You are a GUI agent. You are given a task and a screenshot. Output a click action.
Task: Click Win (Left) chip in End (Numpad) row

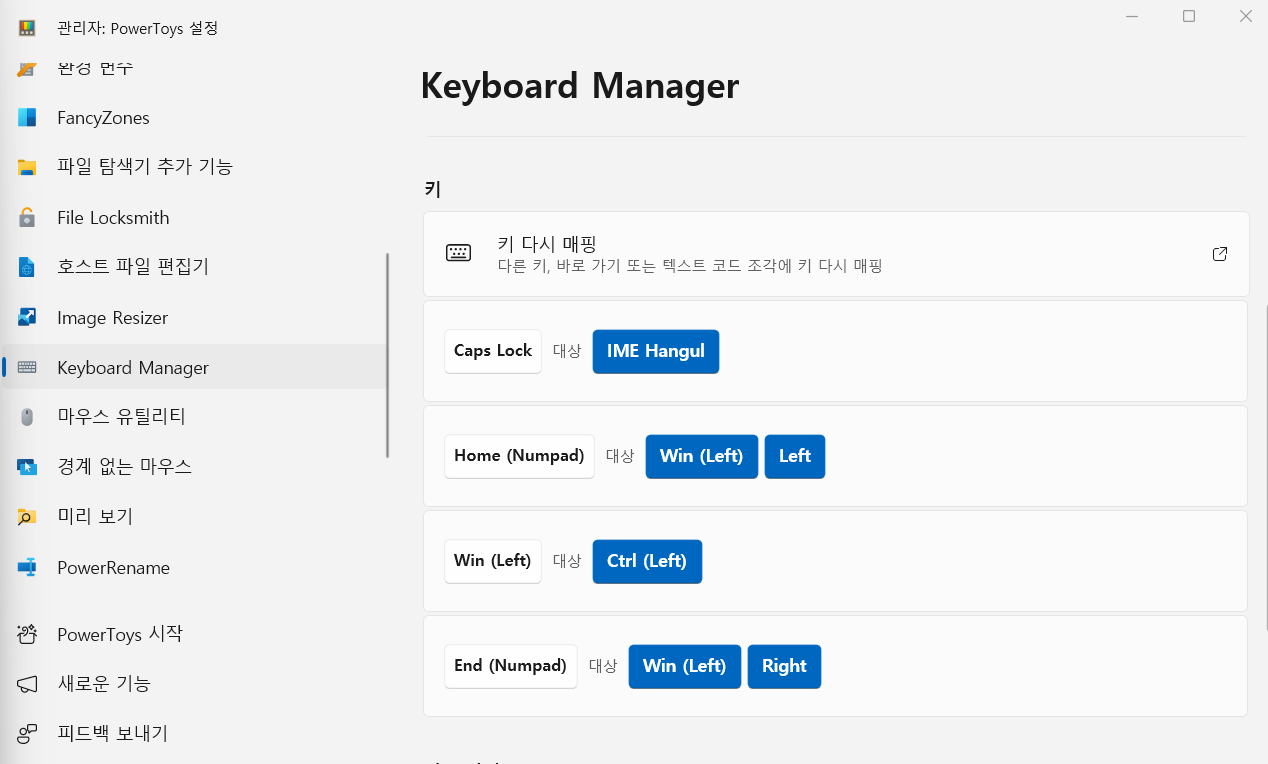coord(685,666)
